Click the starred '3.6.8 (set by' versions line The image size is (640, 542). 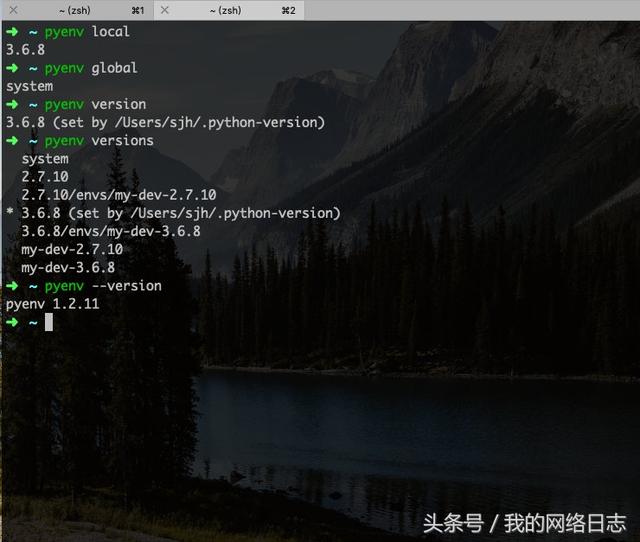(173, 213)
